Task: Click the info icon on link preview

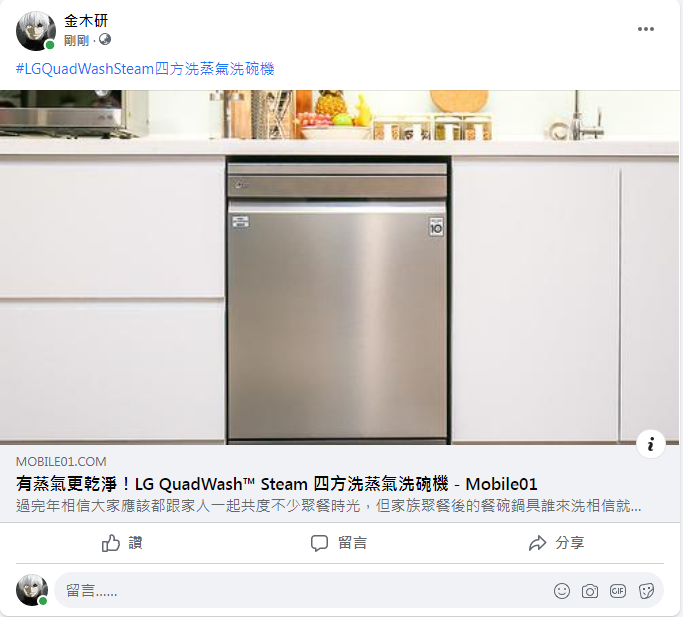Action: (x=650, y=444)
